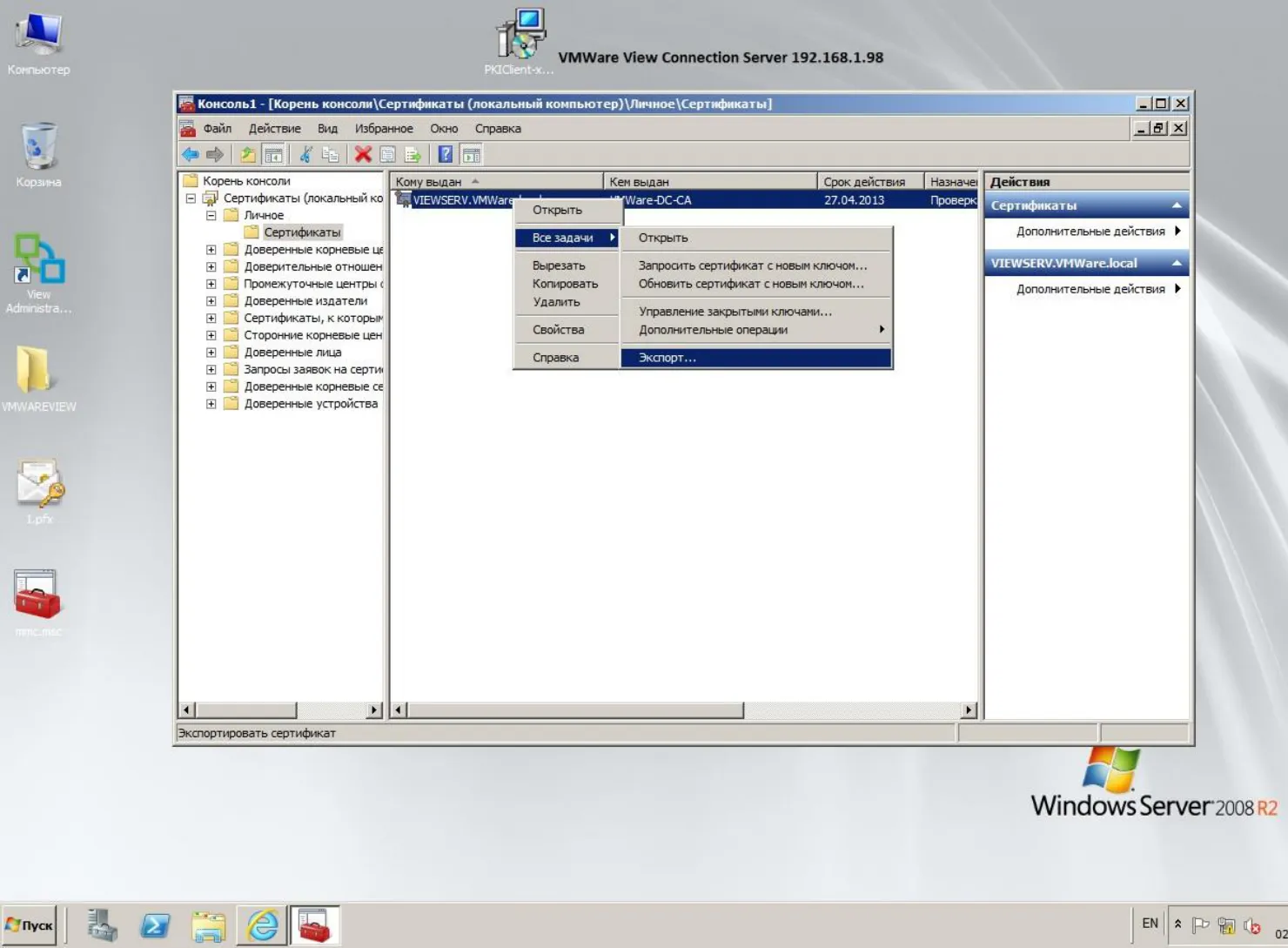1288x948 pixels.
Task: Collapse the VIEWSERV.VMWare.local actions section
Action: point(1177,263)
